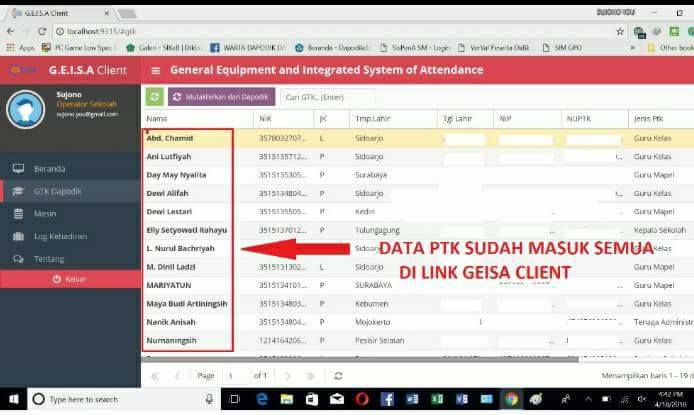This screenshot has width=694, height=415.
Task: Select the M. Dinil Ladzi row
Action: click(417, 267)
